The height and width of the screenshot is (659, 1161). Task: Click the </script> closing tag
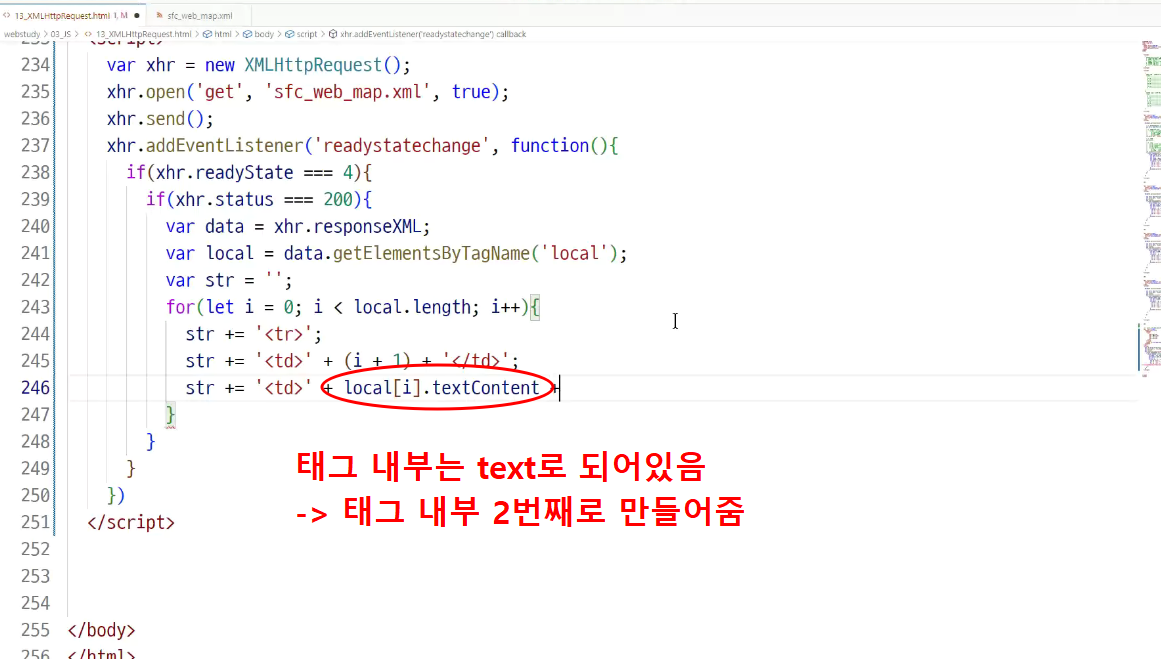(131, 523)
